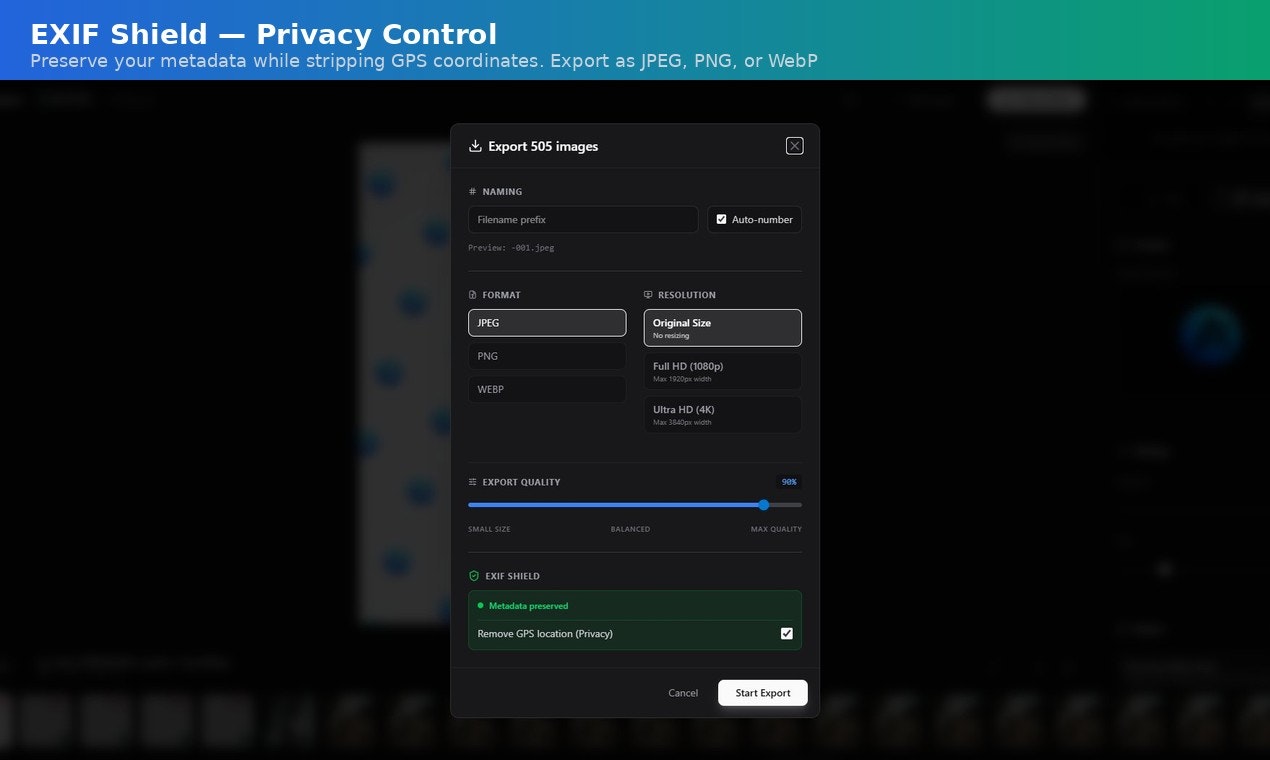Click the Metadata preserved status text
The image size is (1270, 760).
click(528, 606)
